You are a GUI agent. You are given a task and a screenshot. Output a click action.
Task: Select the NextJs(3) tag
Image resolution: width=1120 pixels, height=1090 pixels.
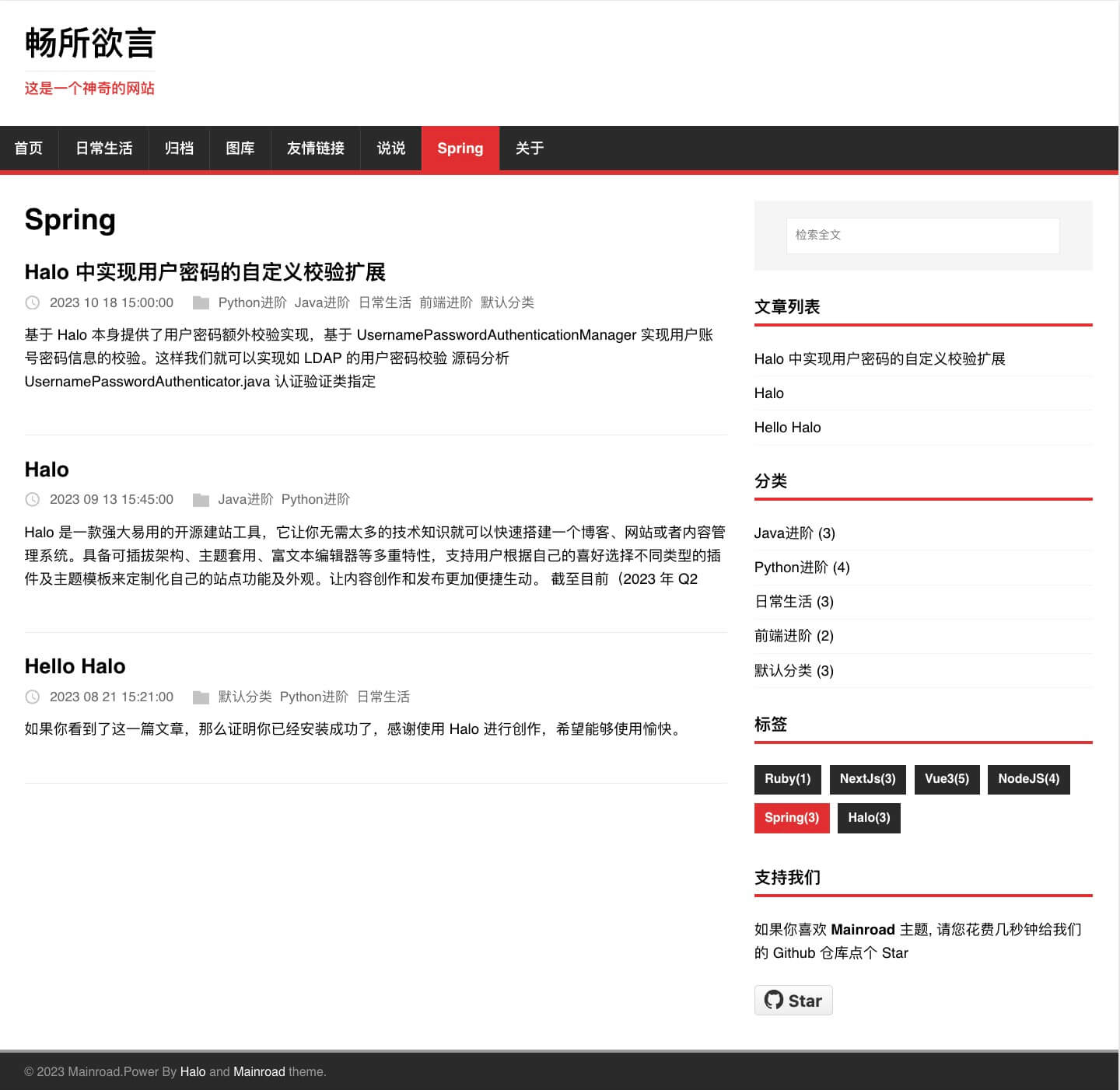tap(868, 779)
